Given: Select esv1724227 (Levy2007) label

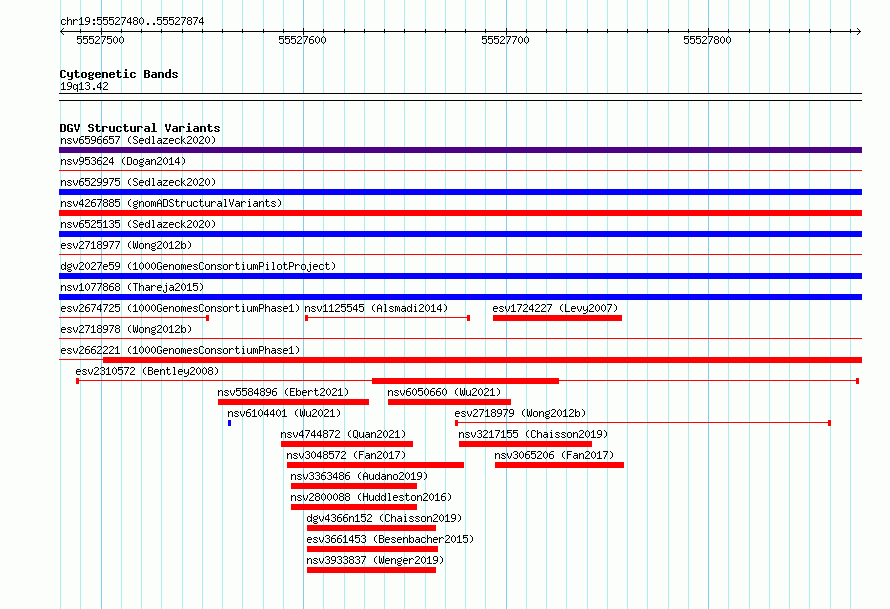Looking at the screenshot, I should tap(555, 308).
